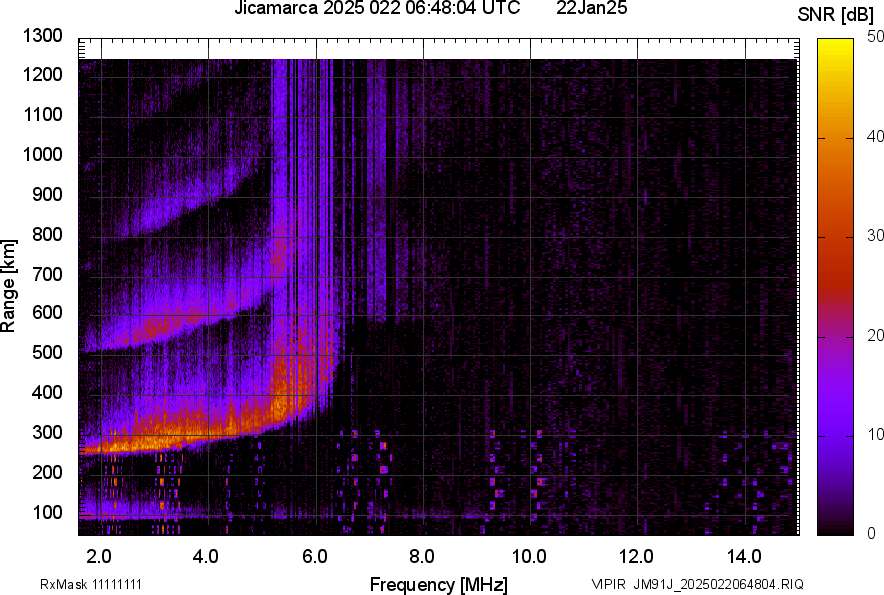Click the 8.0 tick on the frequency axis
884x595 pixels.
click(422, 556)
